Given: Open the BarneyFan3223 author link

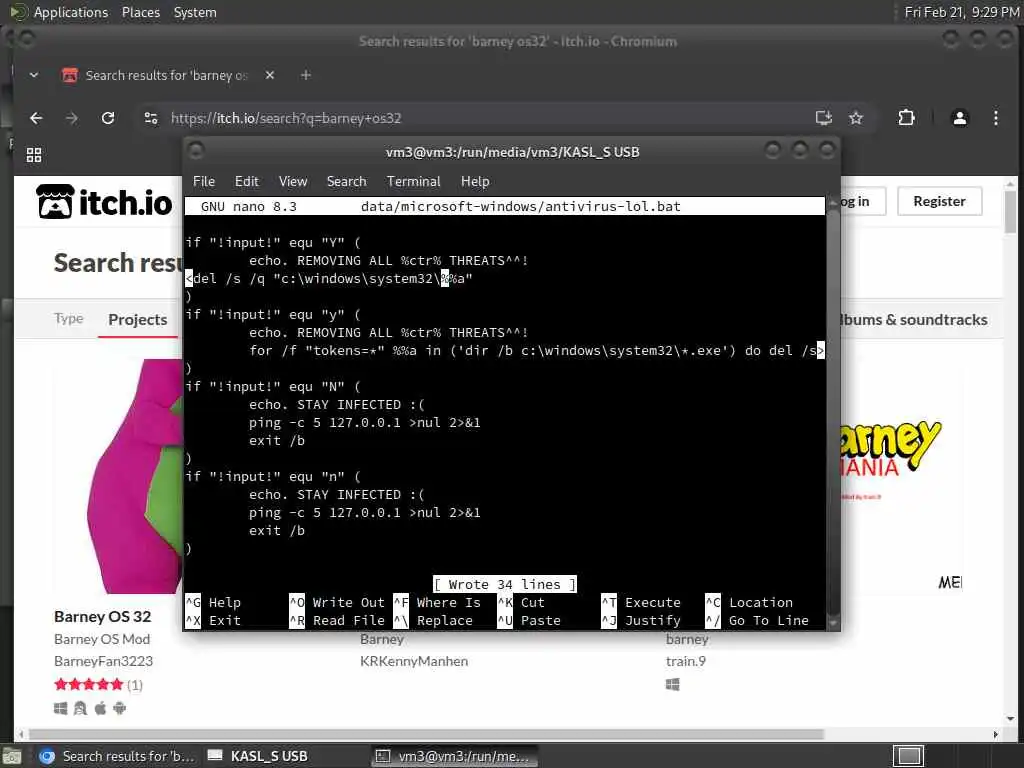Looking at the screenshot, I should (103, 661).
